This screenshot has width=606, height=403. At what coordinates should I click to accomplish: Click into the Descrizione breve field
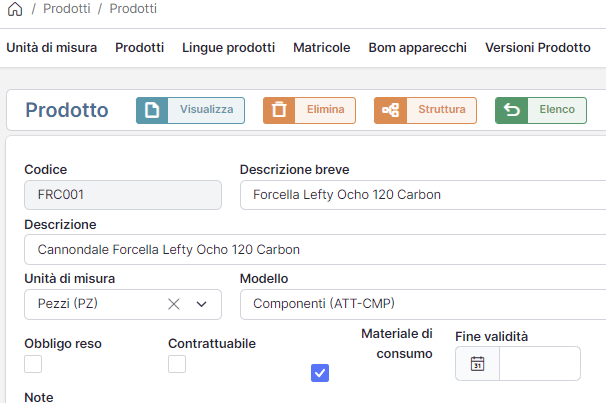coord(423,195)
